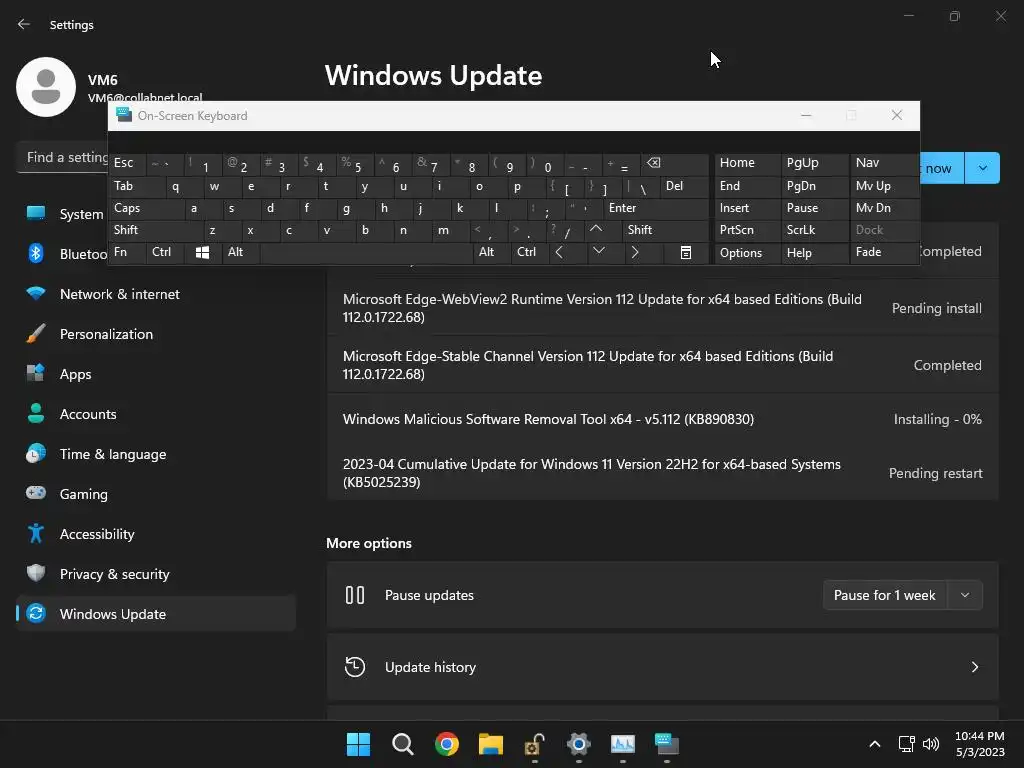Open the Pause for 1 week dropdown arrow
The height and width of the screenshot is (768, 1024).
[x=965, y=595]
